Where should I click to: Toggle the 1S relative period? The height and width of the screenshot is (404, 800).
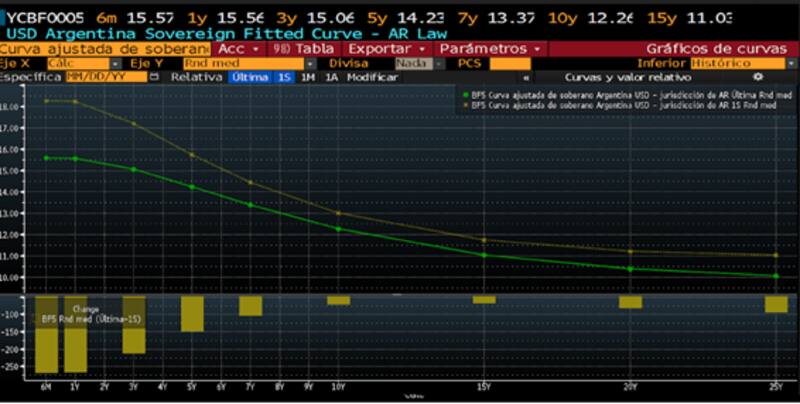(284, 76)
